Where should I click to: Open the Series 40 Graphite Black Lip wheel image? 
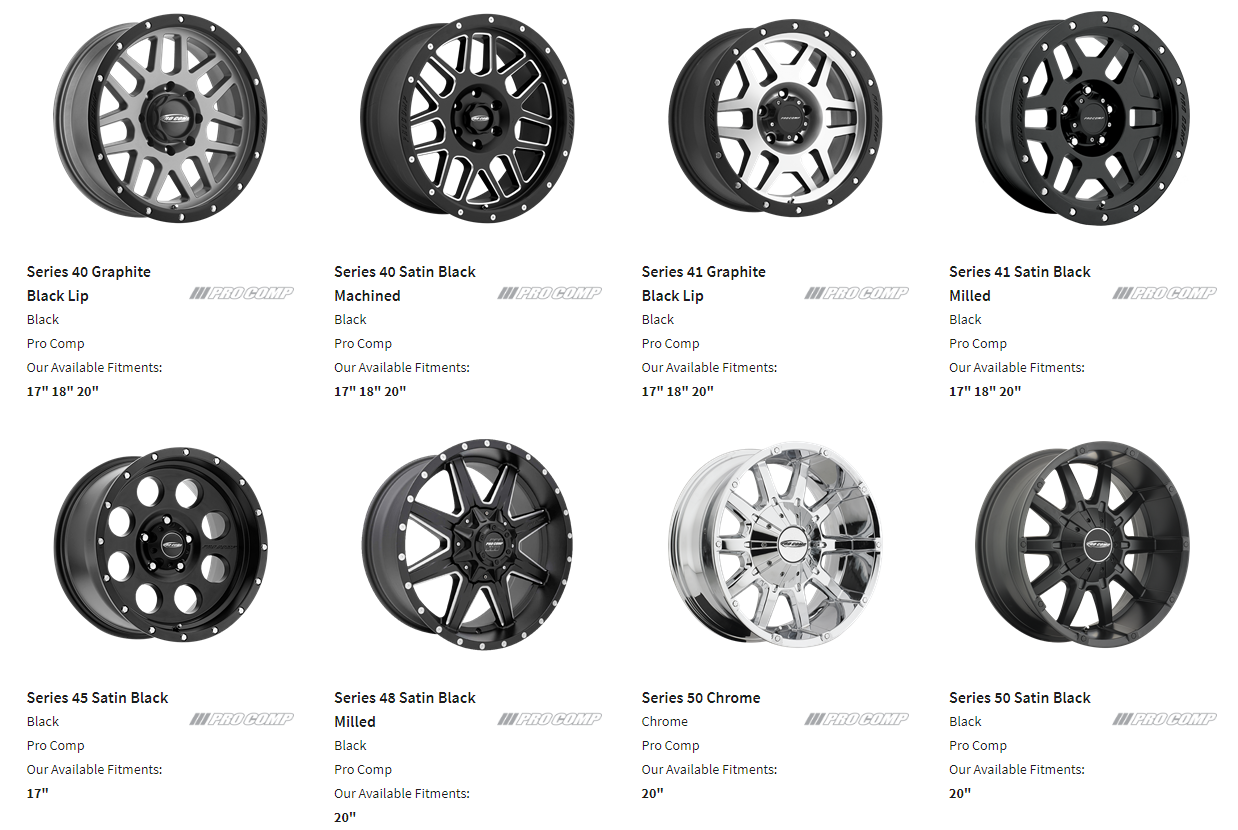159,119
